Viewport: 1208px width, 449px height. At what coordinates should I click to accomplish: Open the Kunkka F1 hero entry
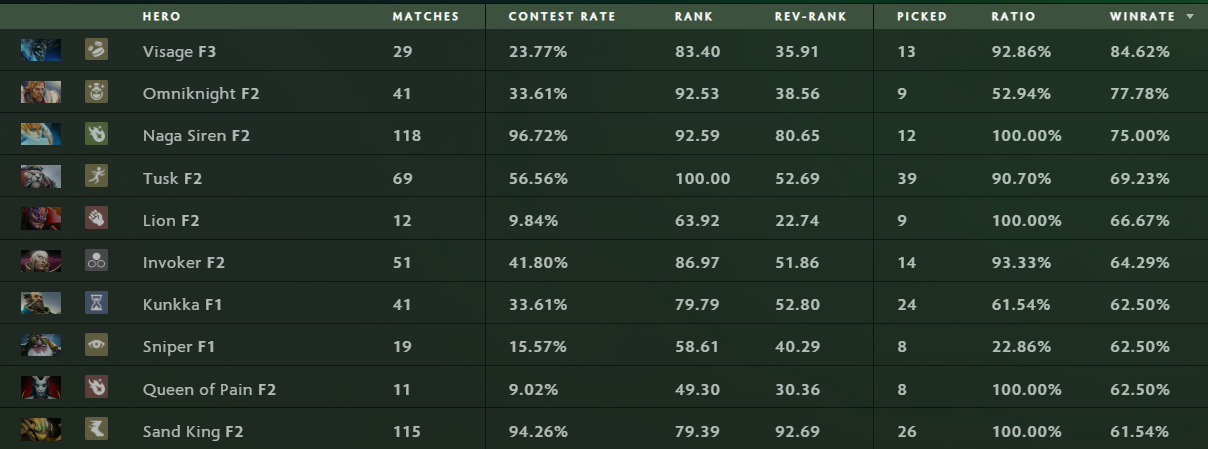pos(181,304)
